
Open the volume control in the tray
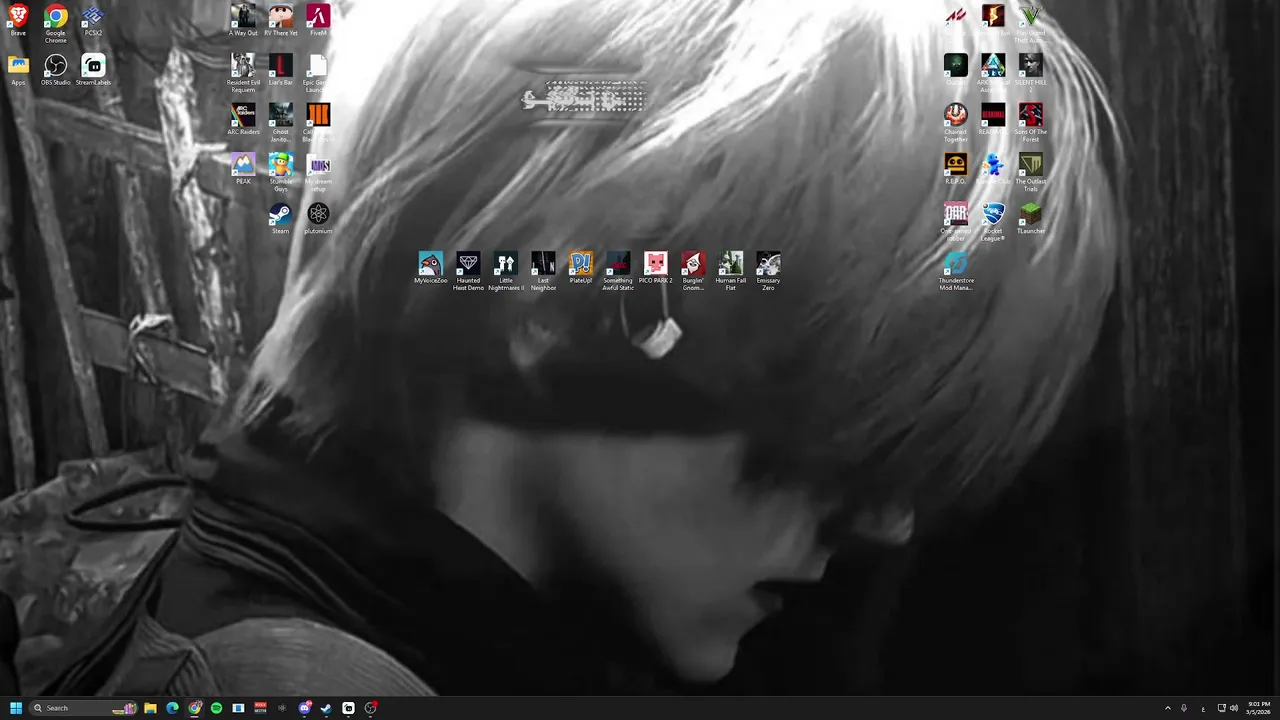[x=1234, y=708]
